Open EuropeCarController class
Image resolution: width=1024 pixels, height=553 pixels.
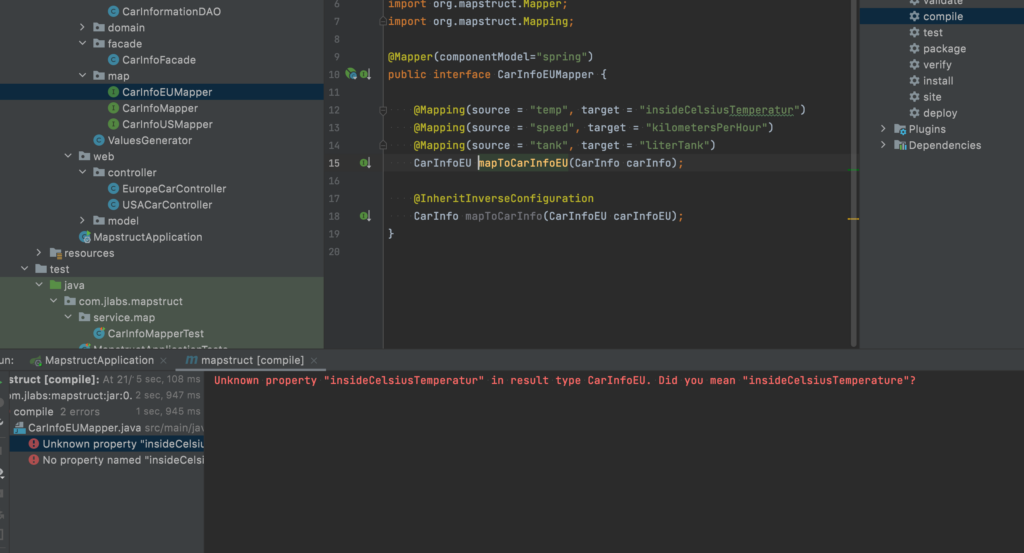click(174, 189)
